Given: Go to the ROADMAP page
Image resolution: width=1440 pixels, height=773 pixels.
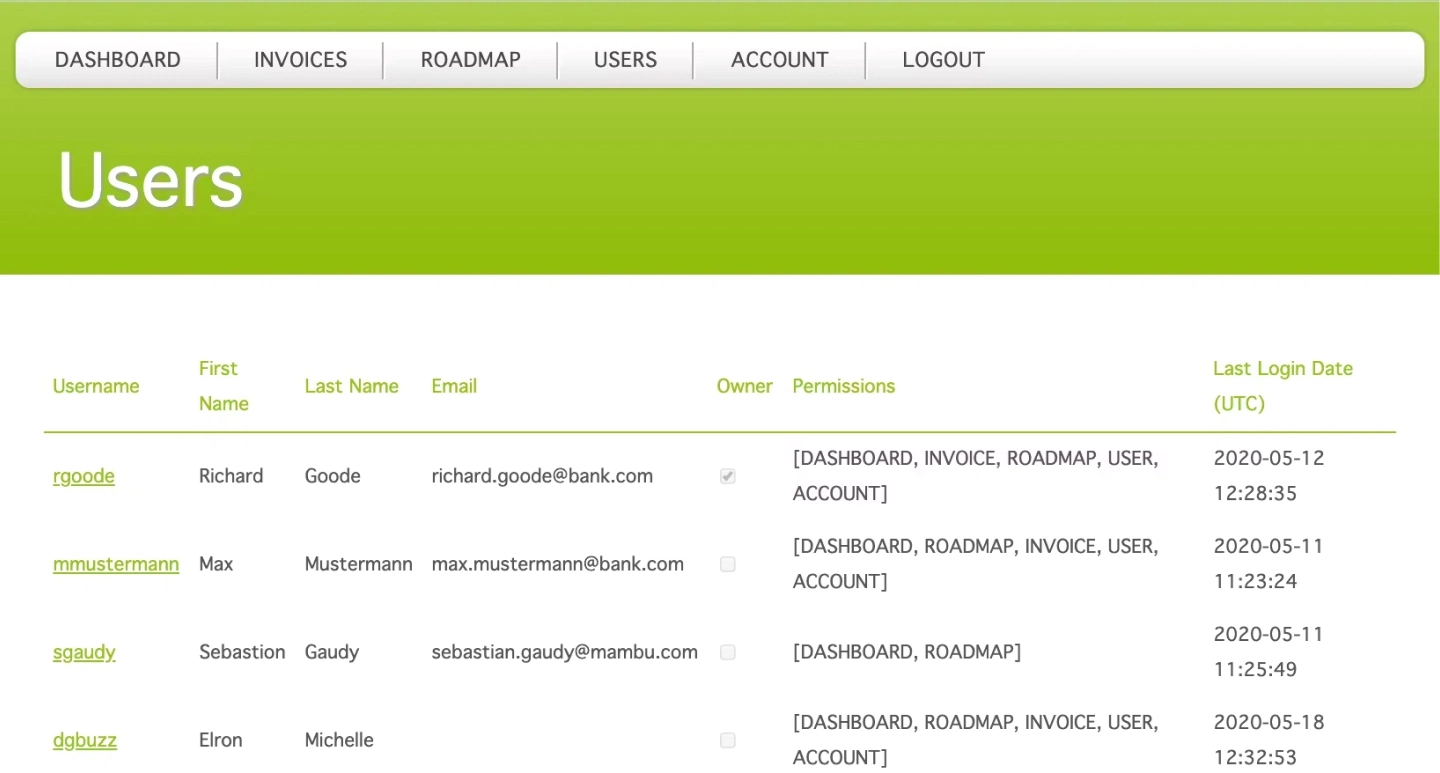Looking at the screenshot, I should point(470,59).
